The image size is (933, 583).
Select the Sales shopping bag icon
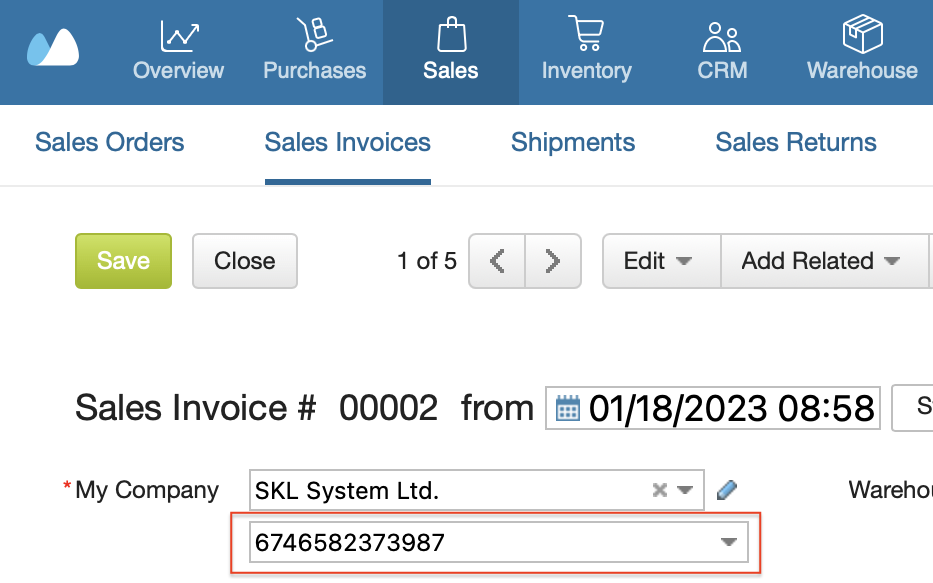pos(452,34)
